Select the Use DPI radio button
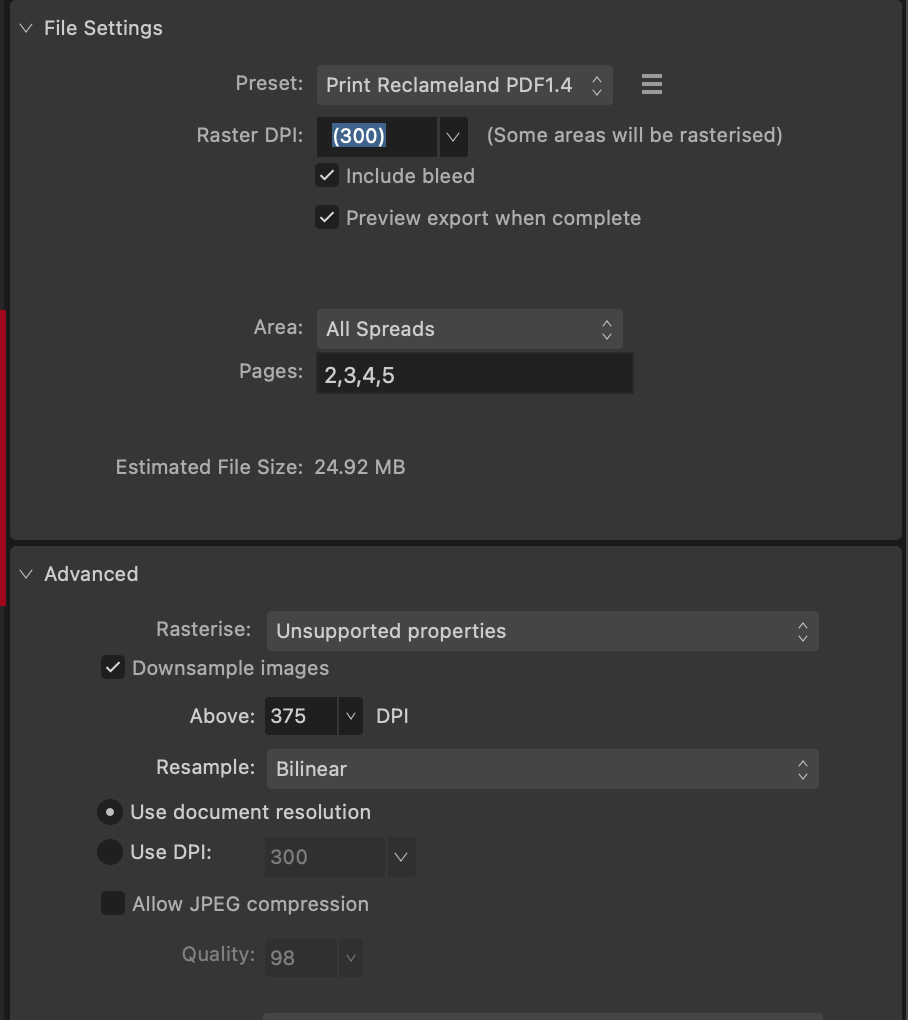The height and width of the screenshot is (1020, 908). click(110, 852)
